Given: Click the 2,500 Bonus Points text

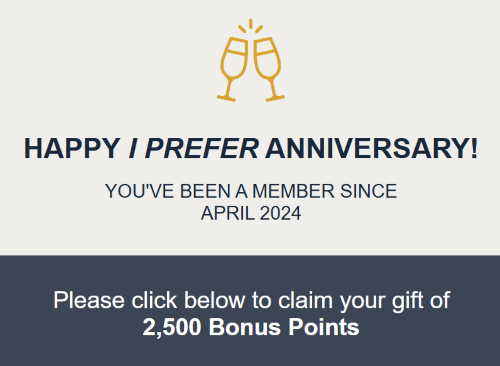Looking at the screenshot, I should 251,327.
